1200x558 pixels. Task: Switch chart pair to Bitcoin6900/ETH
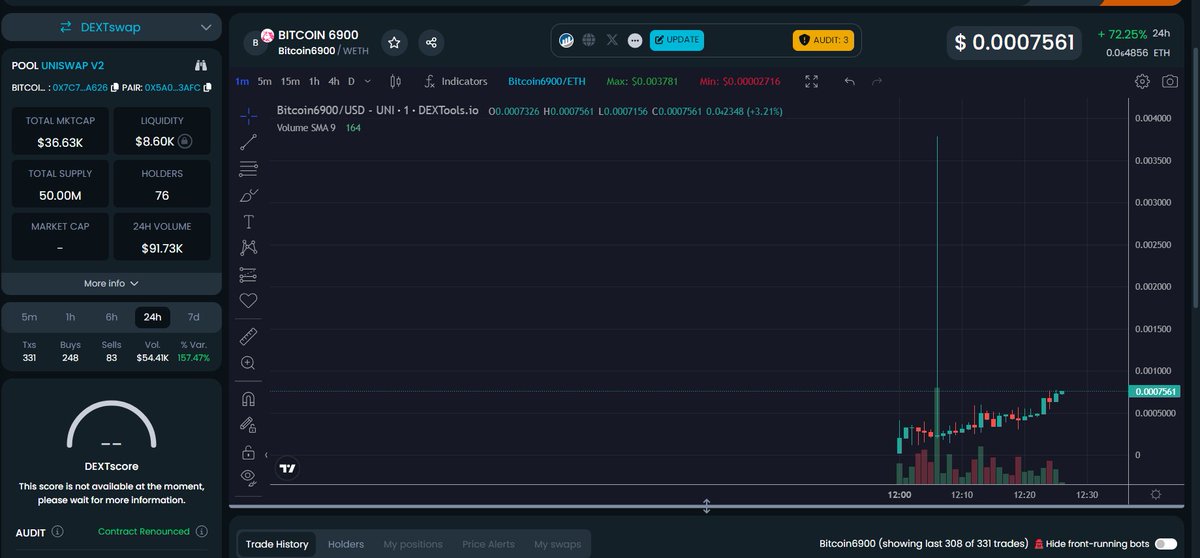click(546, 81)
